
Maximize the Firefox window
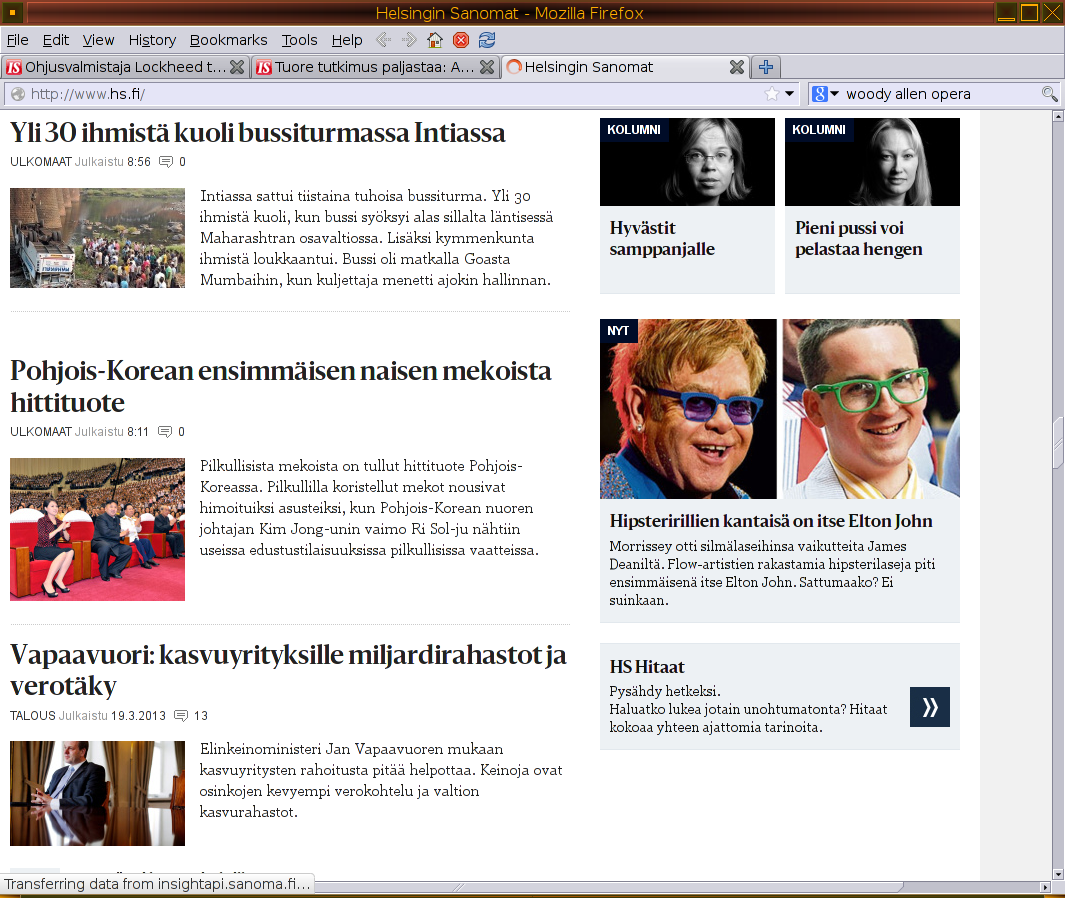(x=1030, y=12)
